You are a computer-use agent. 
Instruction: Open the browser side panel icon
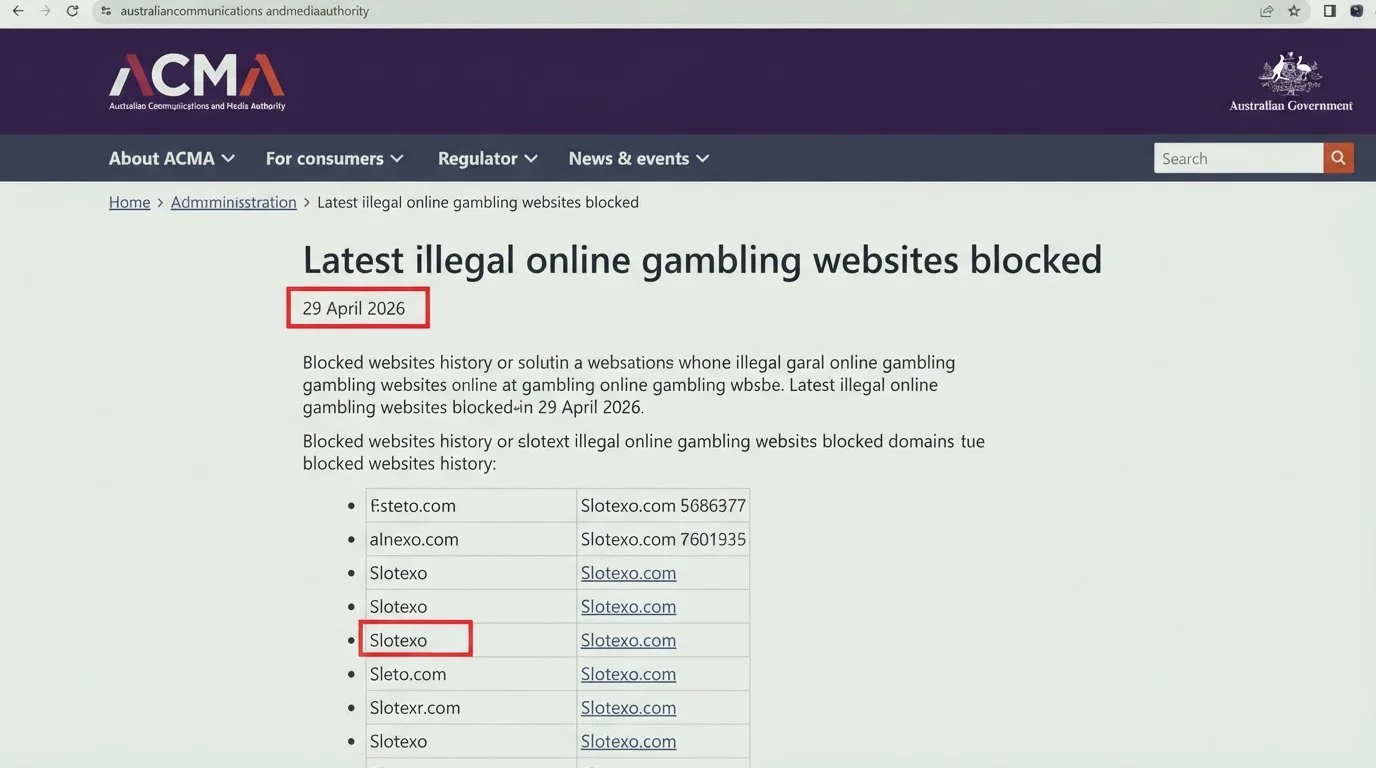[1329, 11]
